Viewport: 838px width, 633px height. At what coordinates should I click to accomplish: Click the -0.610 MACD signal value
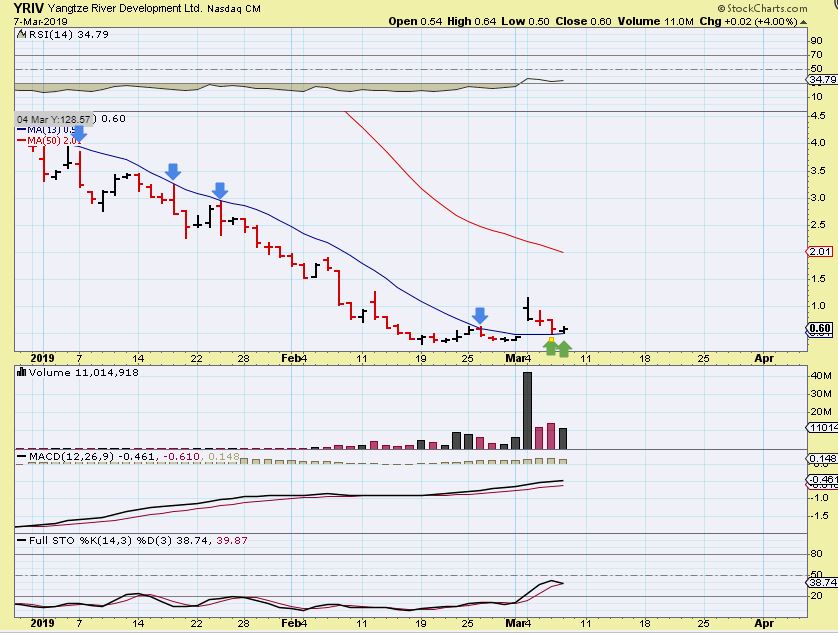181,457
